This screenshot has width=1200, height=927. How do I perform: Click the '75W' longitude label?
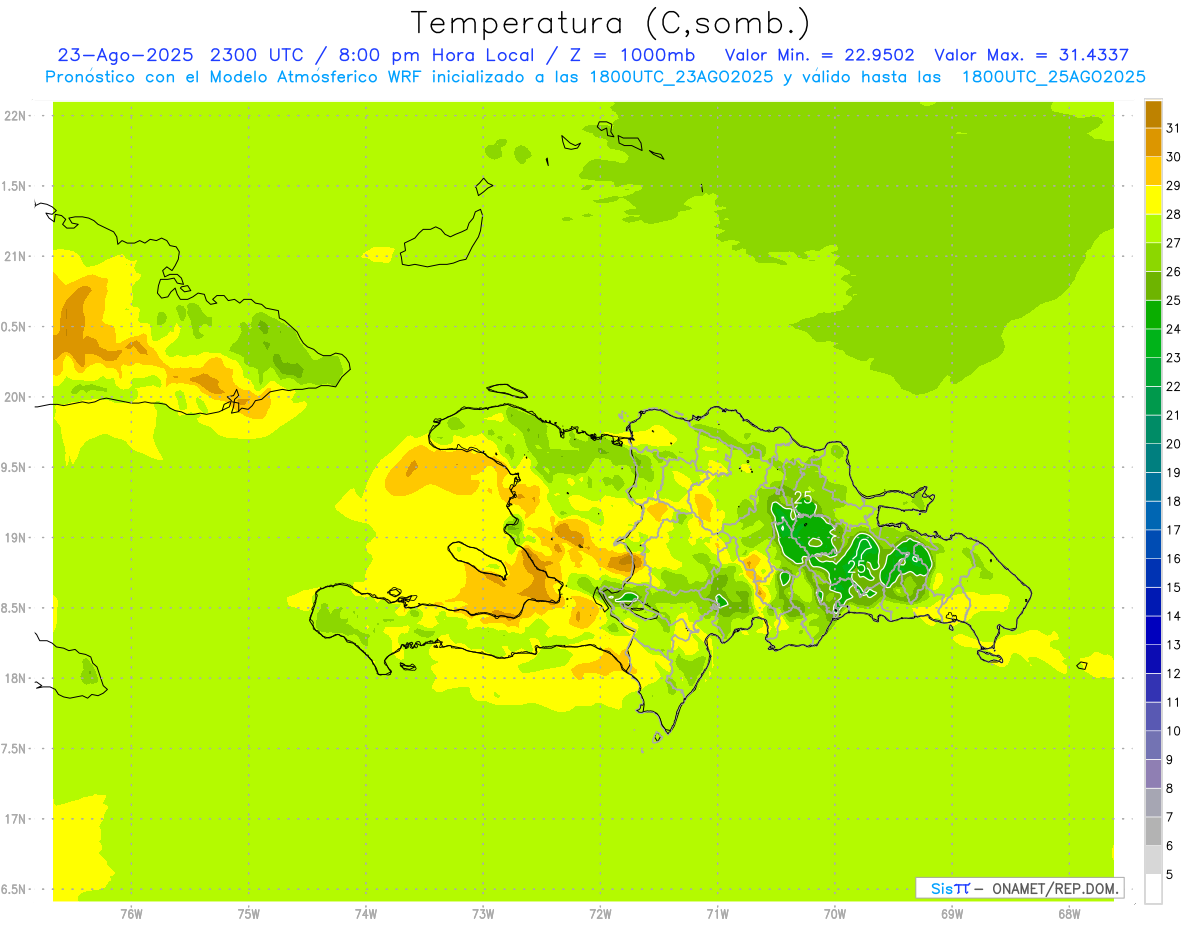(249, 914)
